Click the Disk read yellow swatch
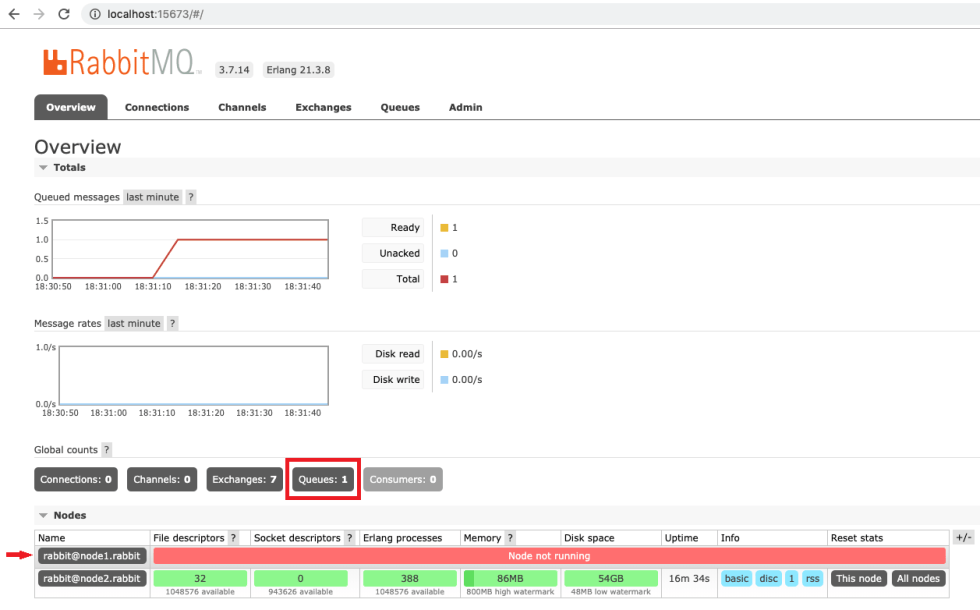The height and width of the screenshot is (610, 980). coord(444,354)
